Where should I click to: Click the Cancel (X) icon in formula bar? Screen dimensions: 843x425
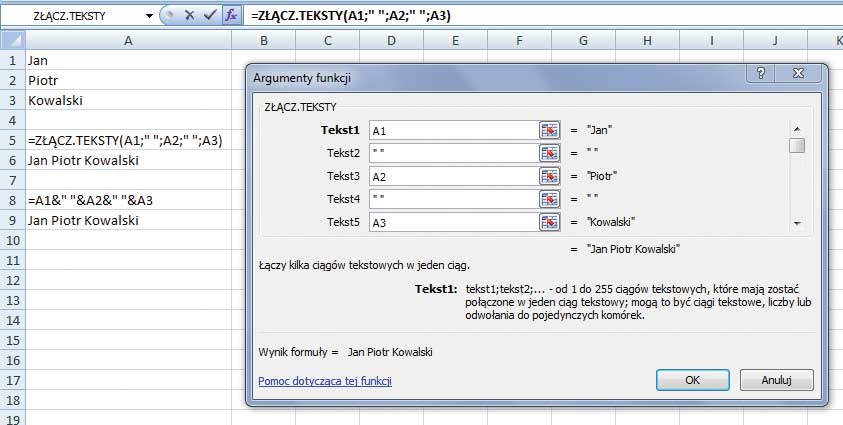click(189, 16)
